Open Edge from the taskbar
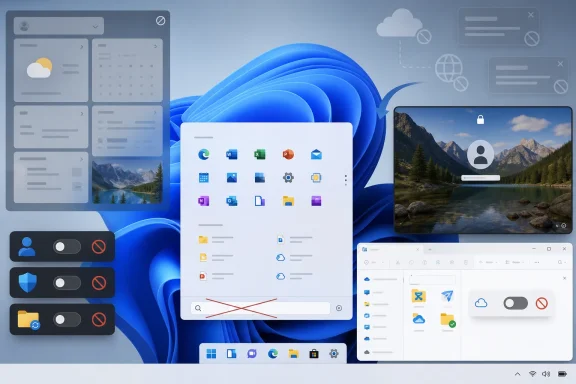The height and width of the screenshot is (384, 576). [x=273, y=354]
